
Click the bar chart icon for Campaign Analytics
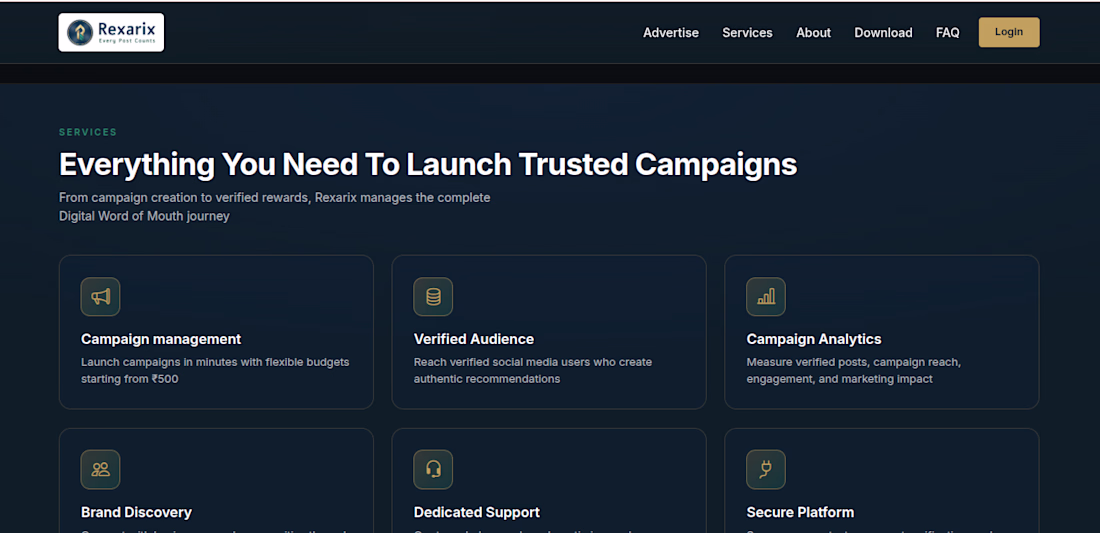[x=765, y=297]
